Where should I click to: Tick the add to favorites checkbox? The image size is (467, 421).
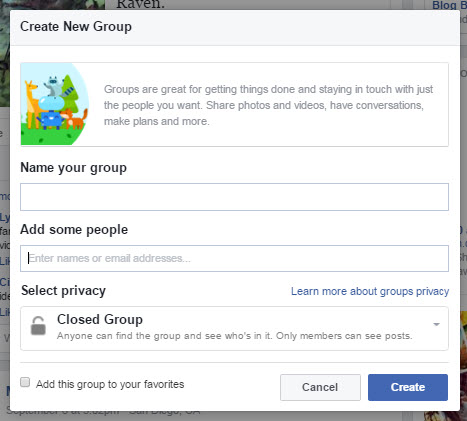(25, 382)
